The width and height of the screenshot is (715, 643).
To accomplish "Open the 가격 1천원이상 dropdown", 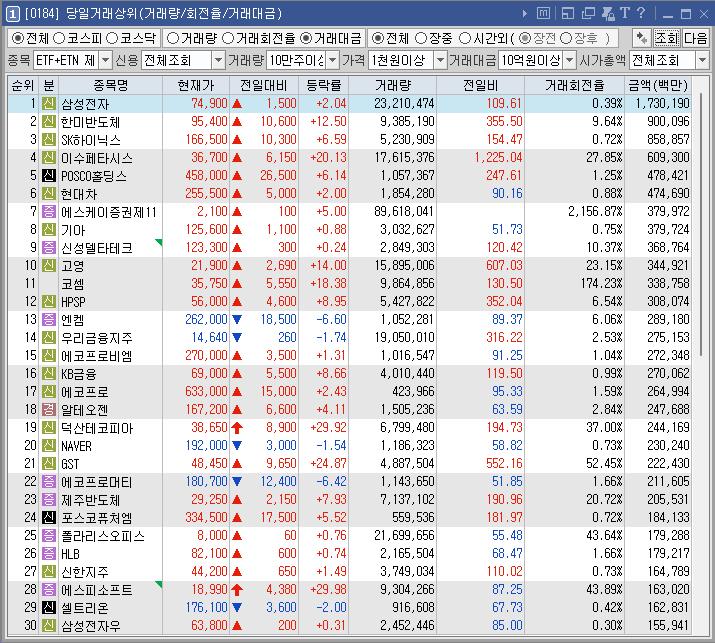I will click(440, 60).
